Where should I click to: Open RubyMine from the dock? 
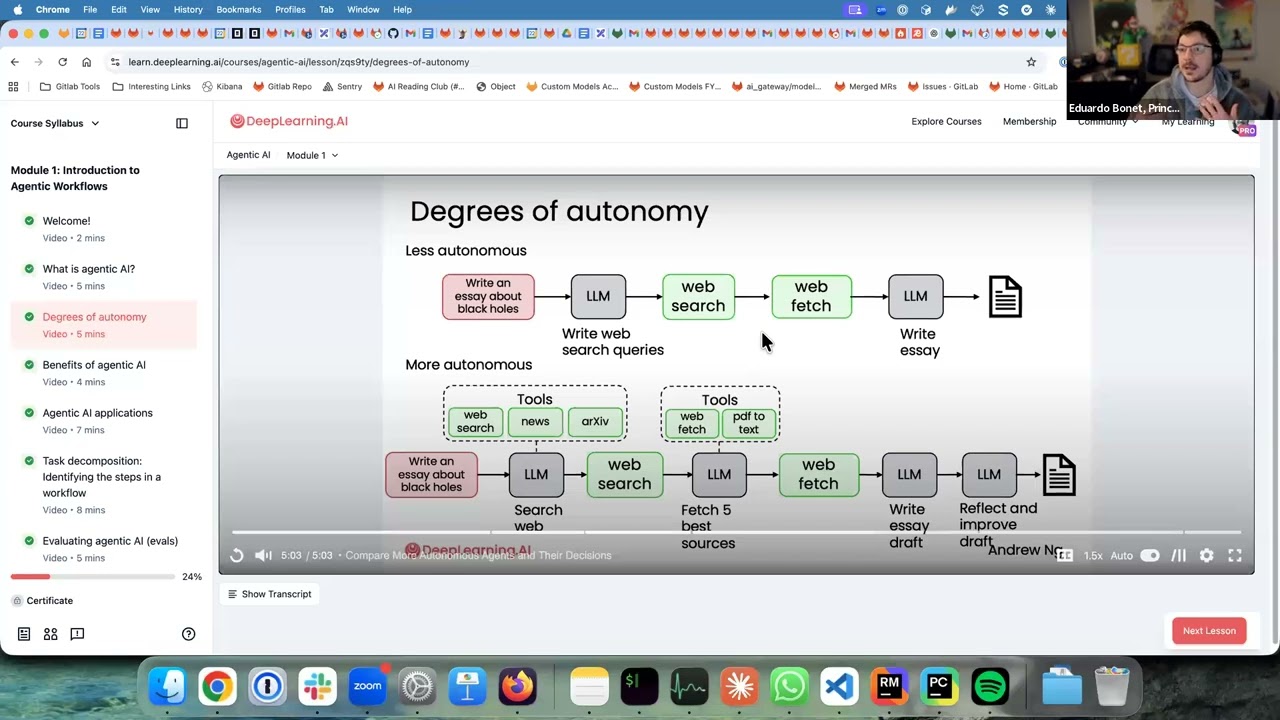click(x=889, y=686)
